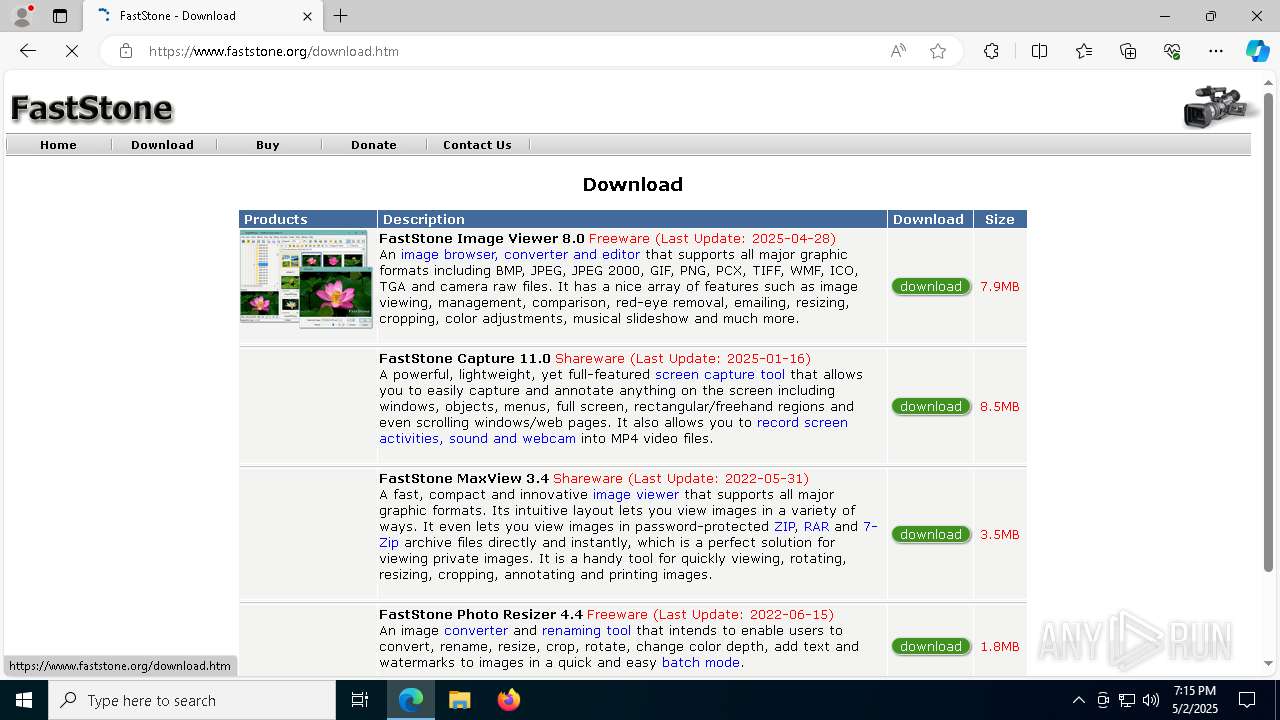The height and width of the screenshot is (720, 1280).
Task: Open the volume control in system tray
Action: pyautogui.click(x=1151, y=700)
